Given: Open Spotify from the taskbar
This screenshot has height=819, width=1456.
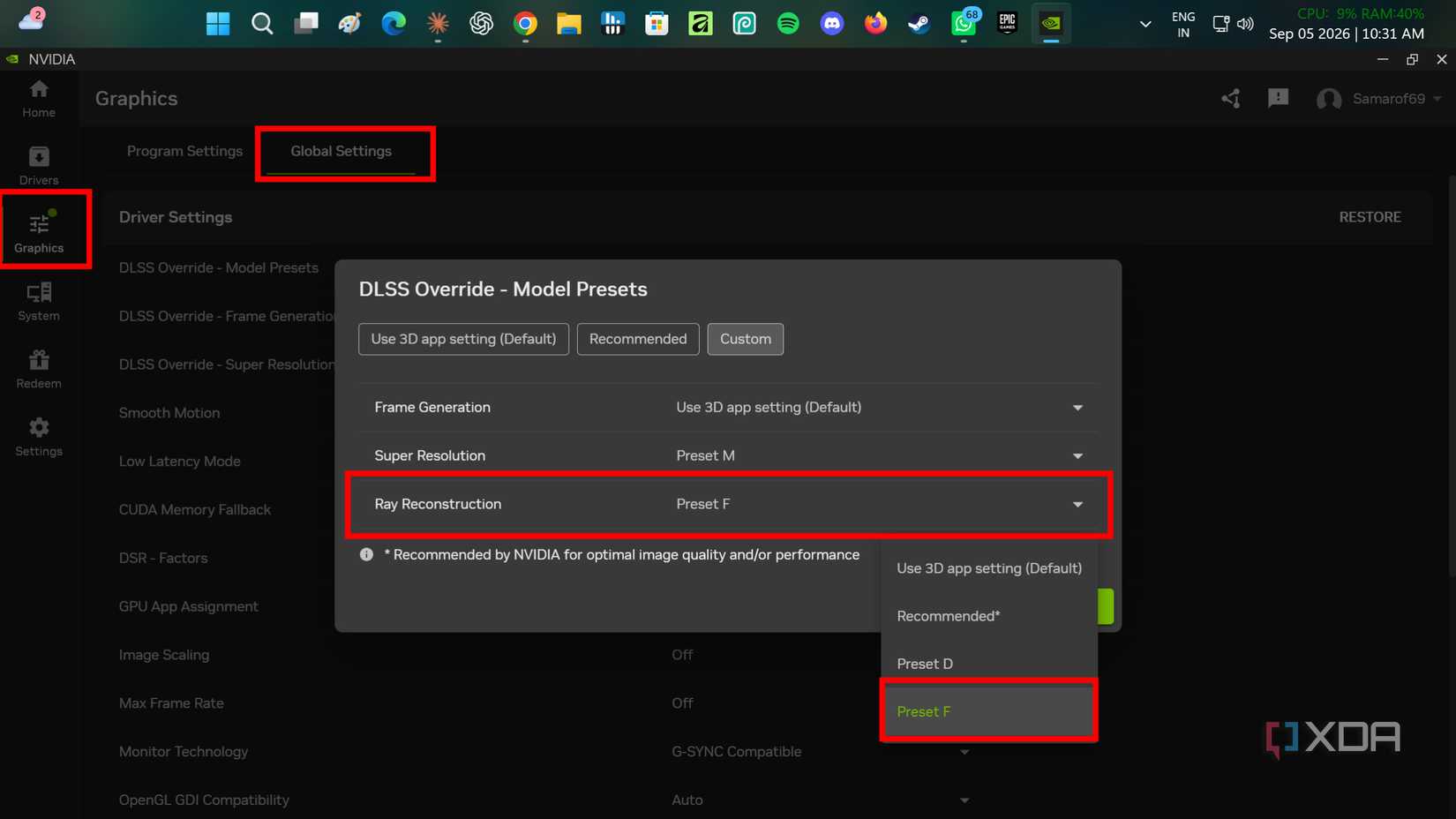Looking at the screenshot, I should [788, 24].
